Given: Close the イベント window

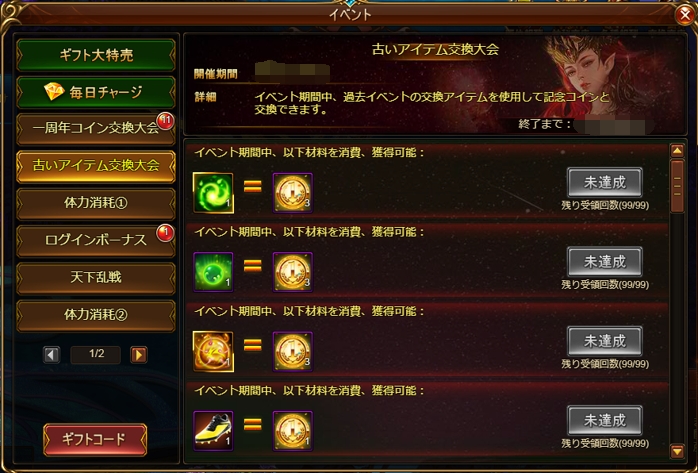Looking at the screenshot, I should click(686, 15).
